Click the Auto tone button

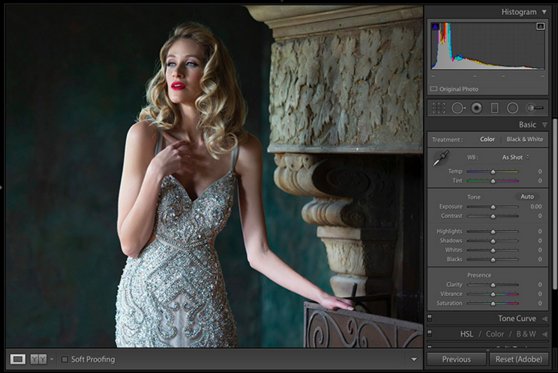527,196
